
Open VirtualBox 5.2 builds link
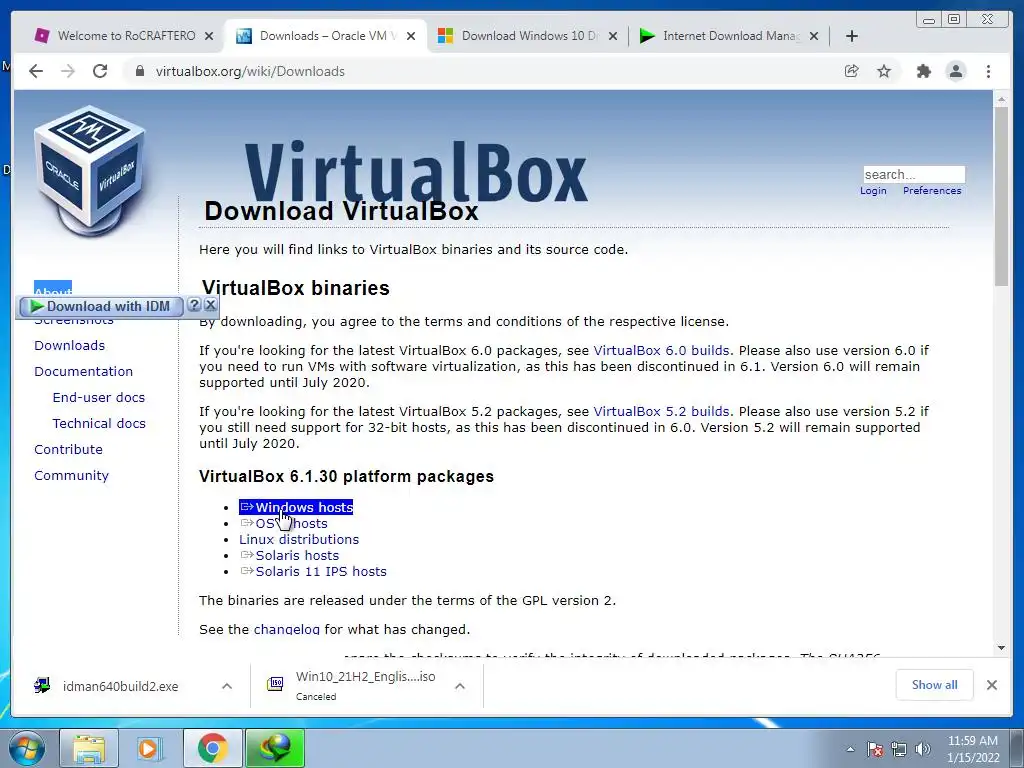(x=661, y=411)
